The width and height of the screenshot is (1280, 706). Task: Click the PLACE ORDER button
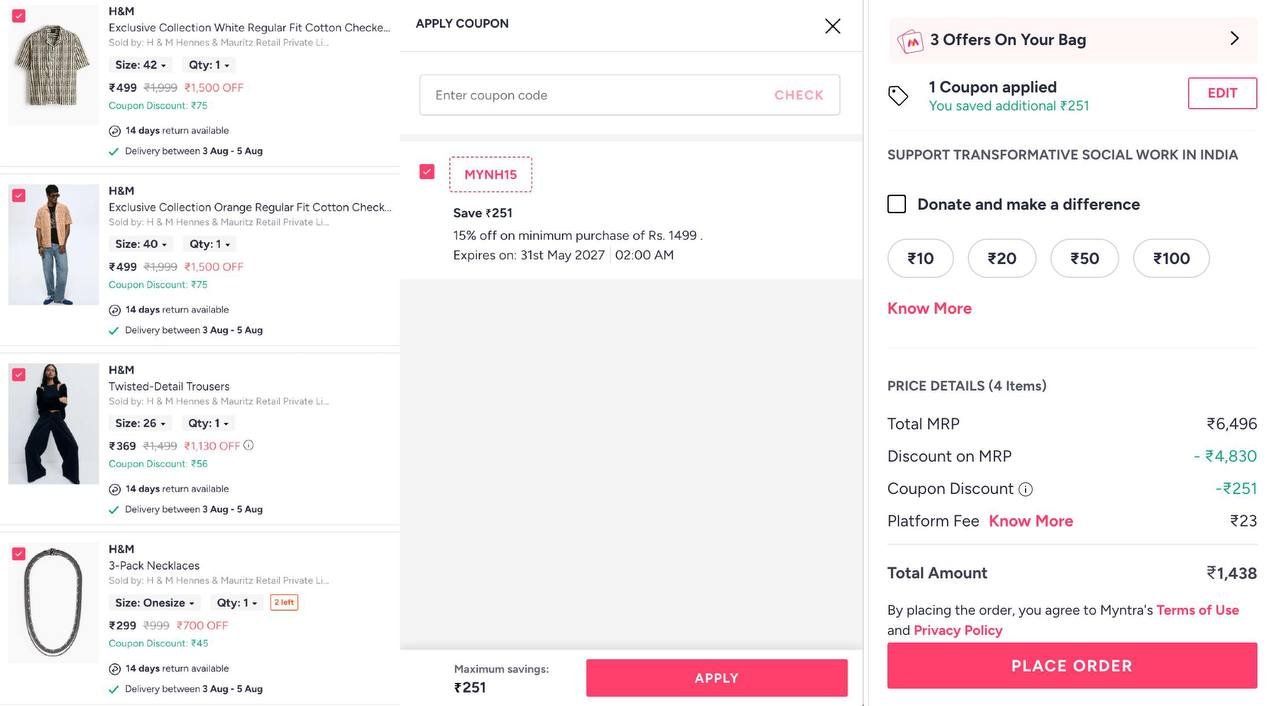click(x=1072, y=666)
